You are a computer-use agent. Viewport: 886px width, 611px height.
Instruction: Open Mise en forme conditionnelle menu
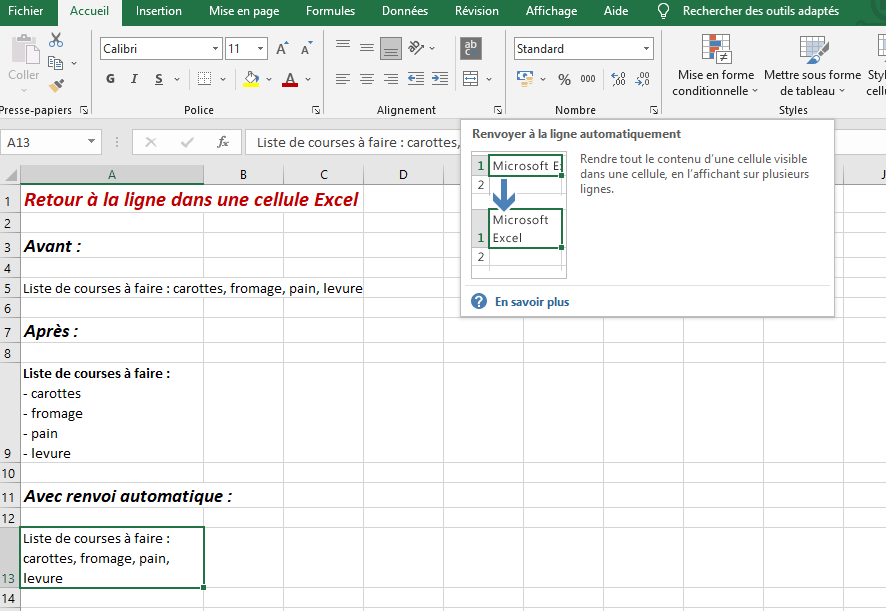(x=716, y=65)
